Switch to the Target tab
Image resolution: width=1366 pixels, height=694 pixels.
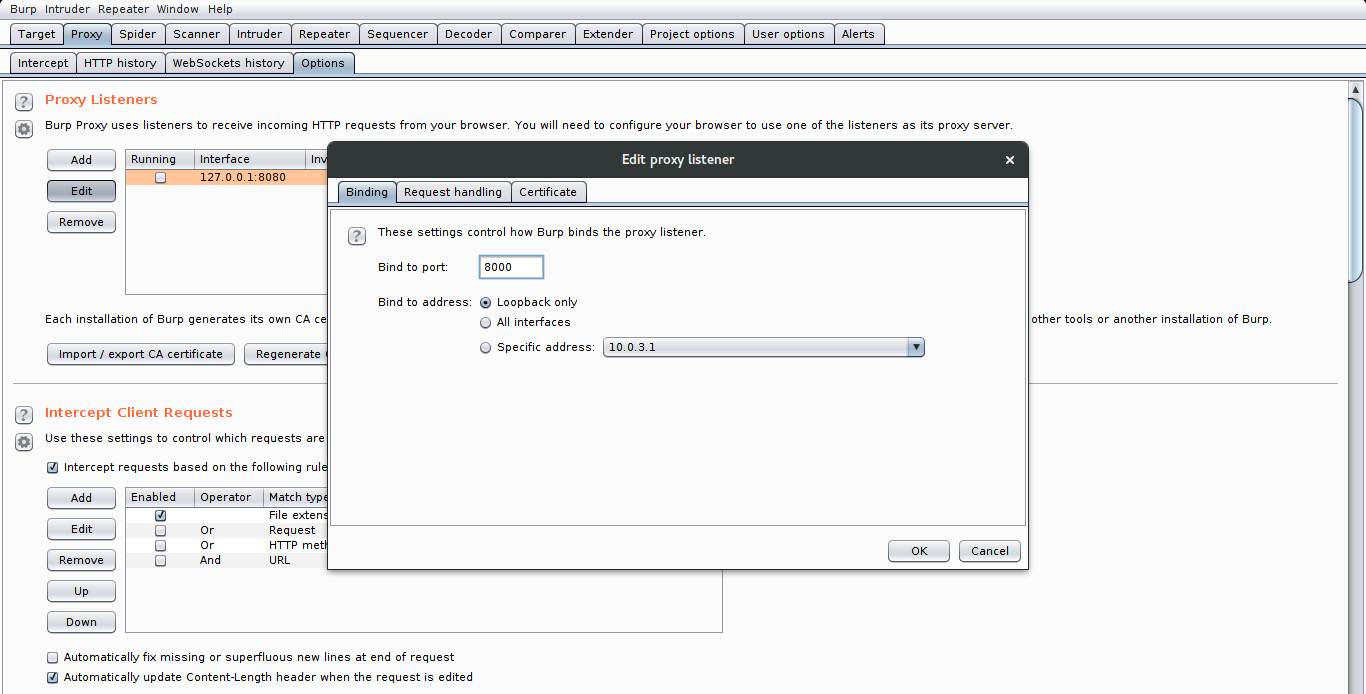tap(37, 34)
